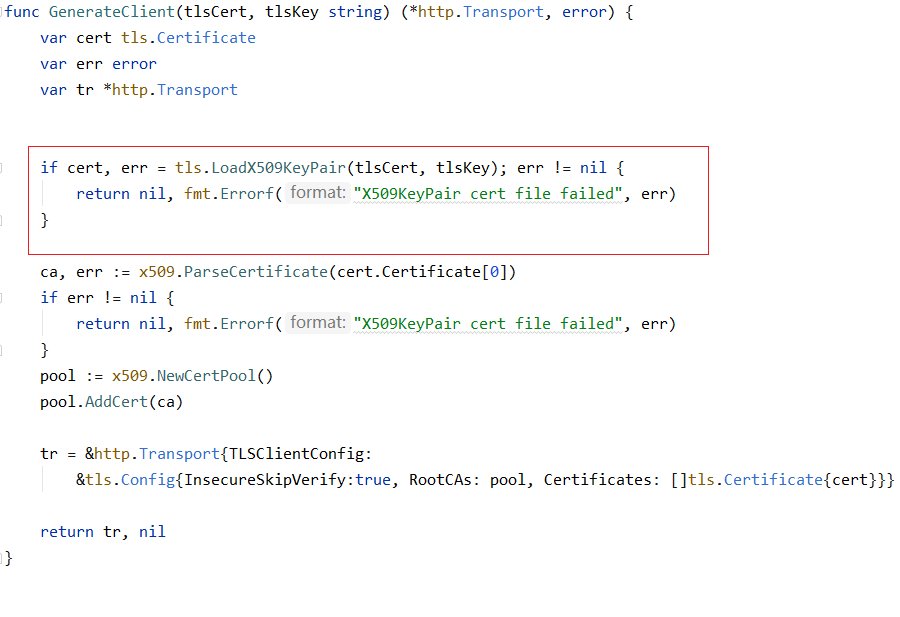The height and width of the screenshot is (617, 900).
Task: Click 'RootCAs: pool' field
Action: tap(467, 480)
